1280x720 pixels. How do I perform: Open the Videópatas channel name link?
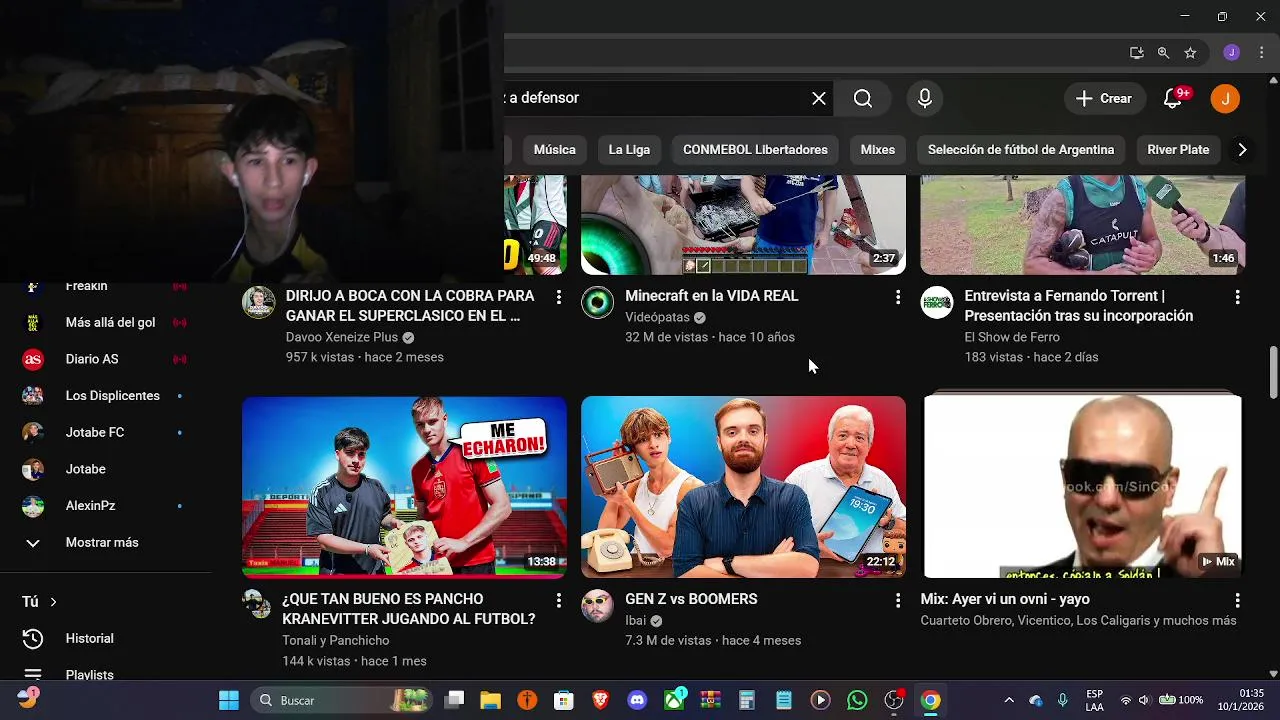click(657, 317)
